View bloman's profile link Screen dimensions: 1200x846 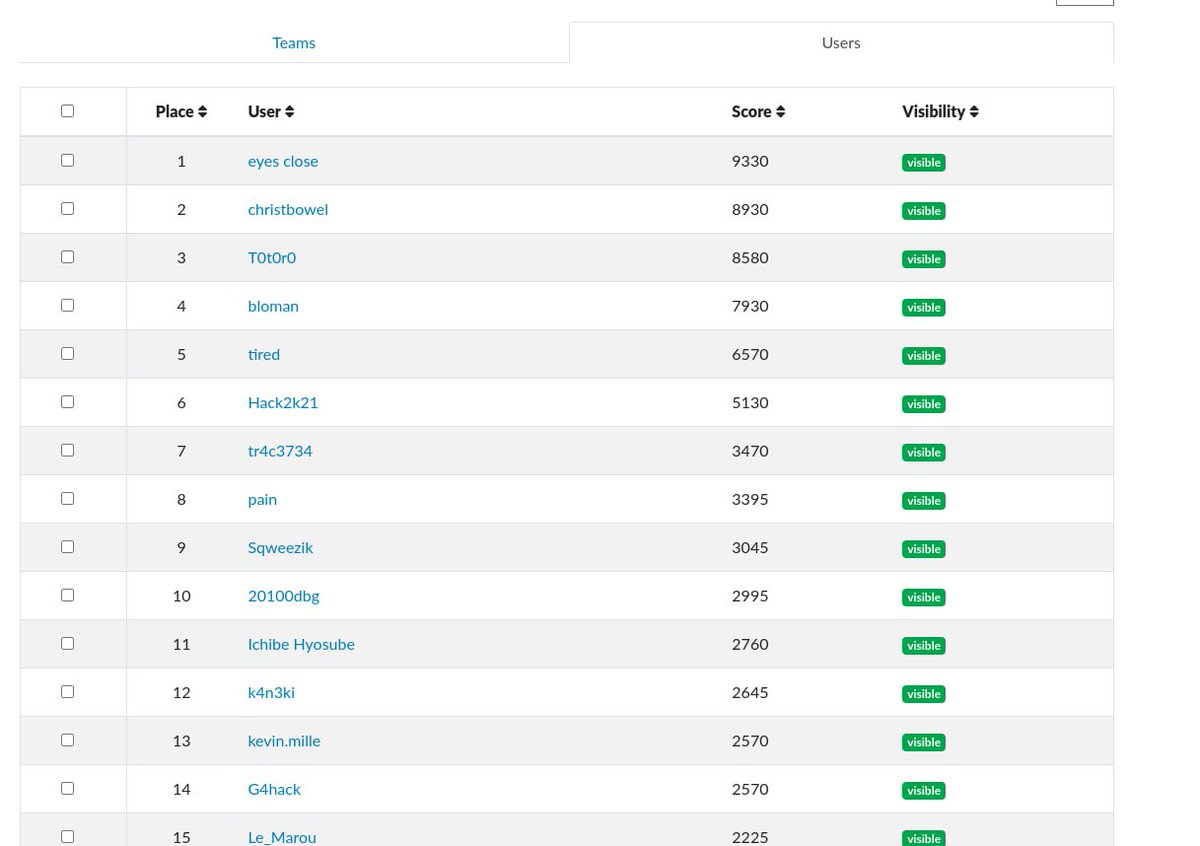click(x=272, y=305)
